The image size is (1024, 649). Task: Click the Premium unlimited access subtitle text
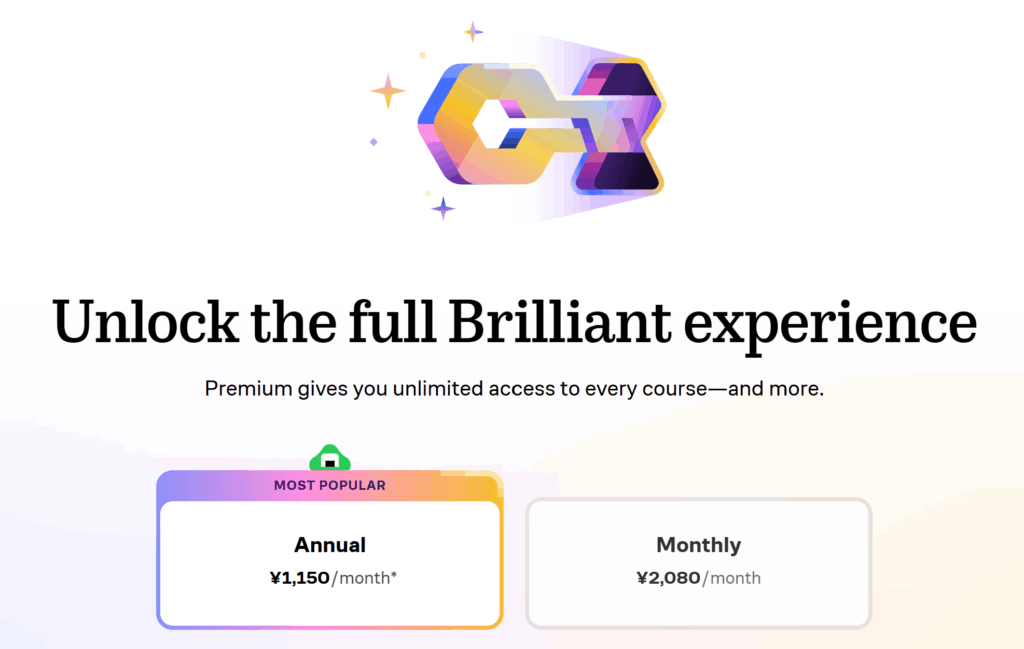514,388
